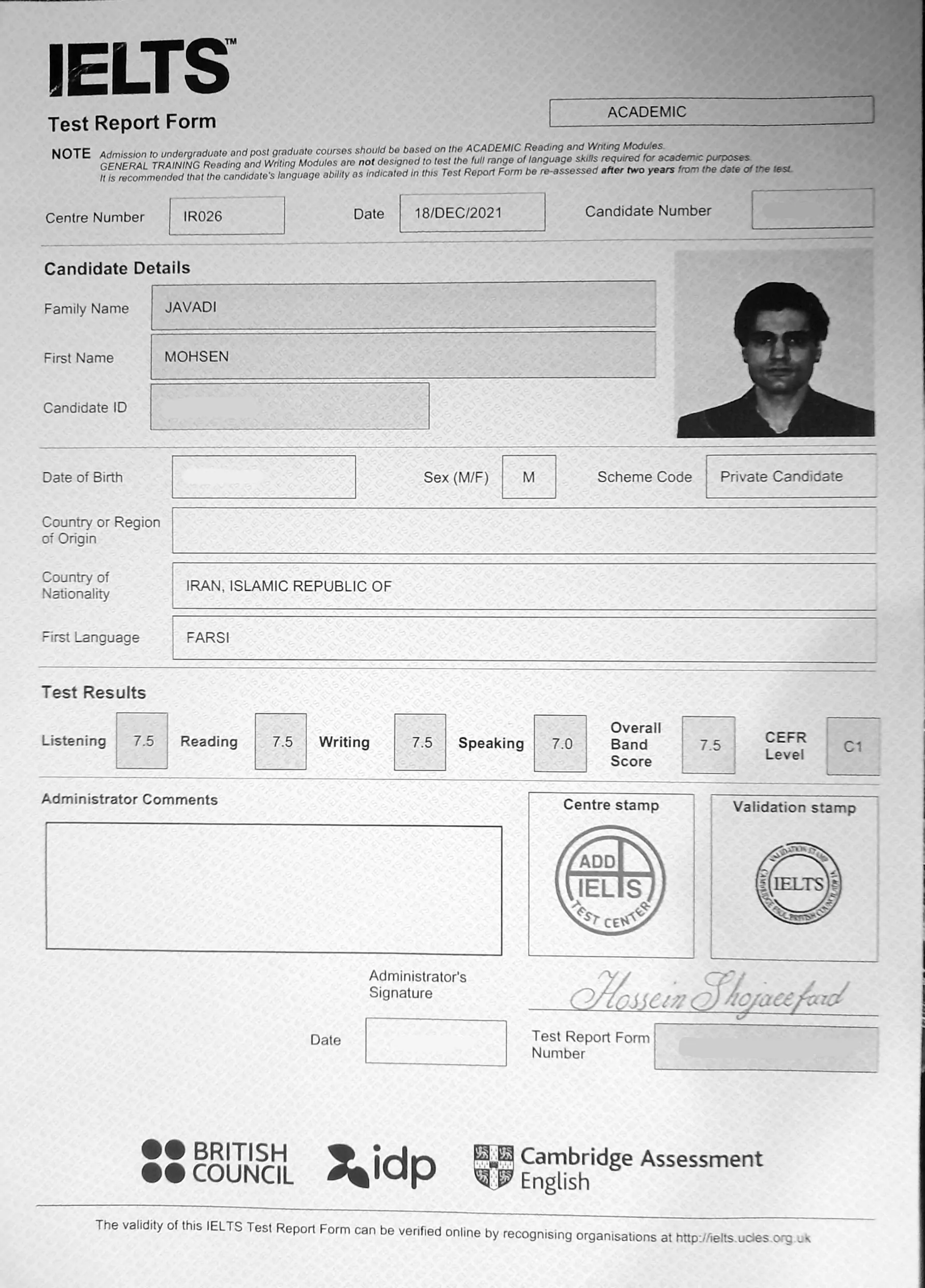Click the Administrator Comments box
925x1288 pixels.
click(274, 890)
